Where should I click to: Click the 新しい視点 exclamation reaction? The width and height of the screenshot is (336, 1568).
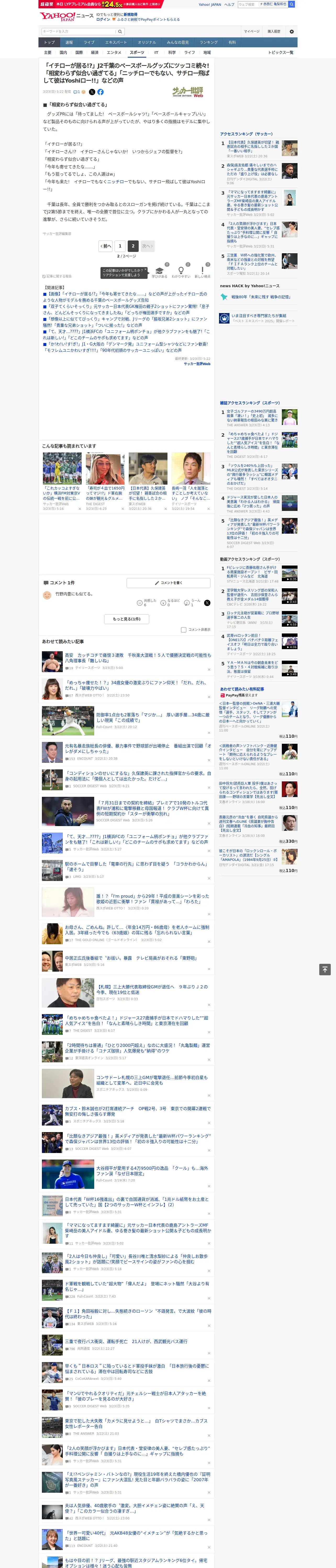(x=203, y=271)
